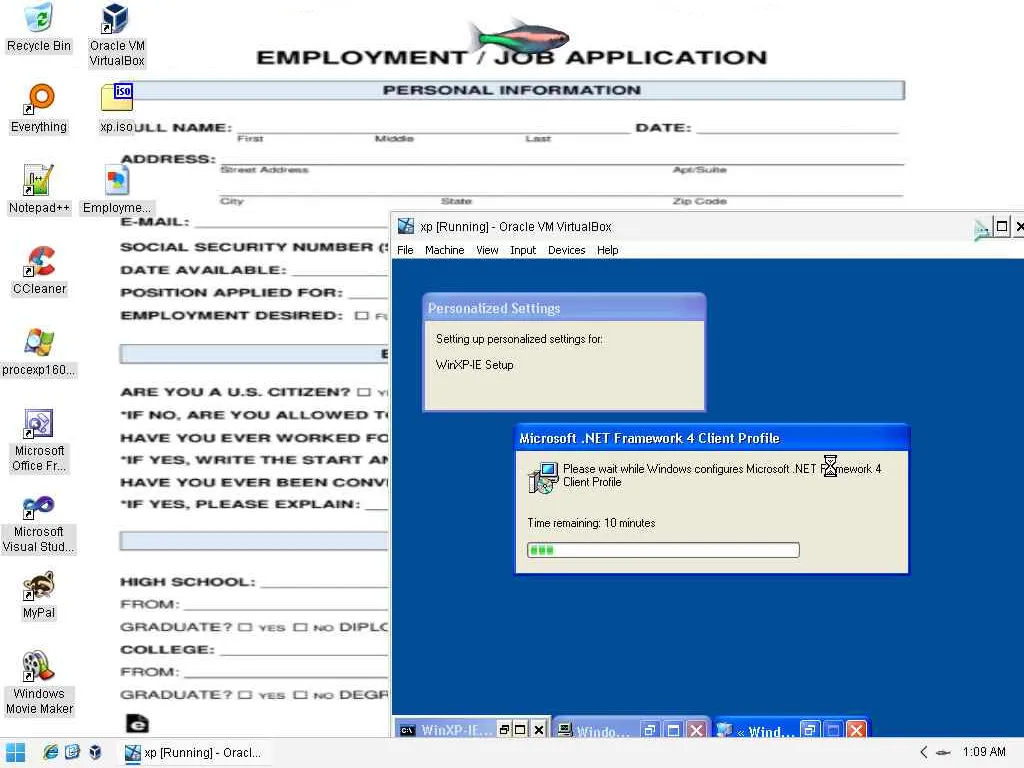Click the 'Please wait while Windows configures' message

pyautogui.click(x=722, y=475)
